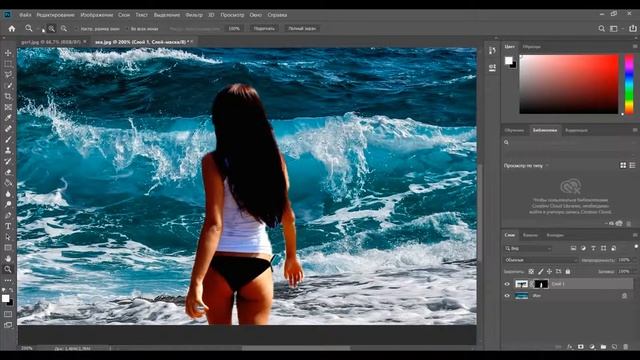
Task: Select the Clone Stamp tool
Action: coord(8,150)
